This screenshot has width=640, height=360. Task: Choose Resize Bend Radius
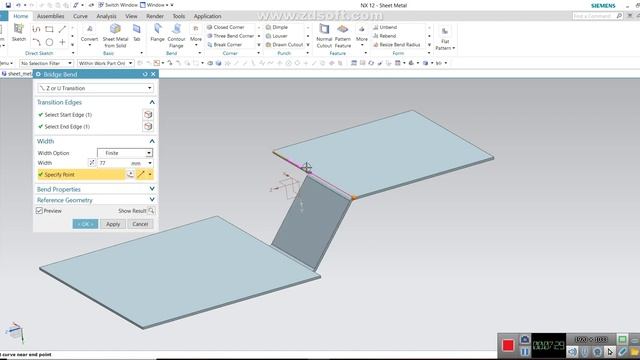click(x=396, y=44)
